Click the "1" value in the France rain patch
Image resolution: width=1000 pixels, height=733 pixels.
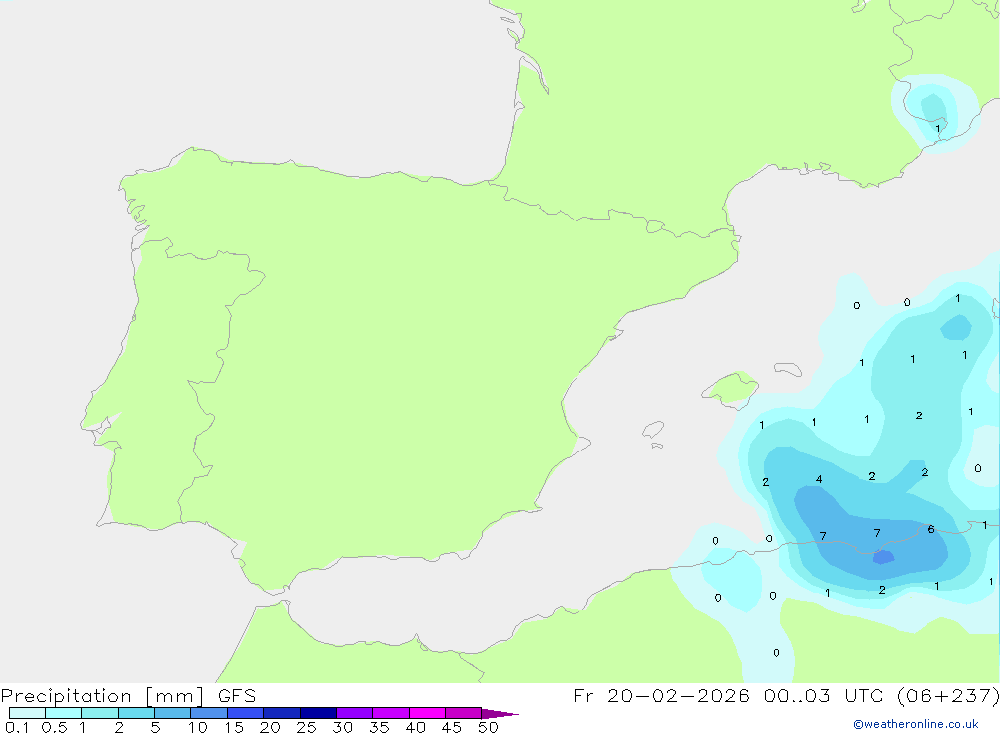(938, 128)
